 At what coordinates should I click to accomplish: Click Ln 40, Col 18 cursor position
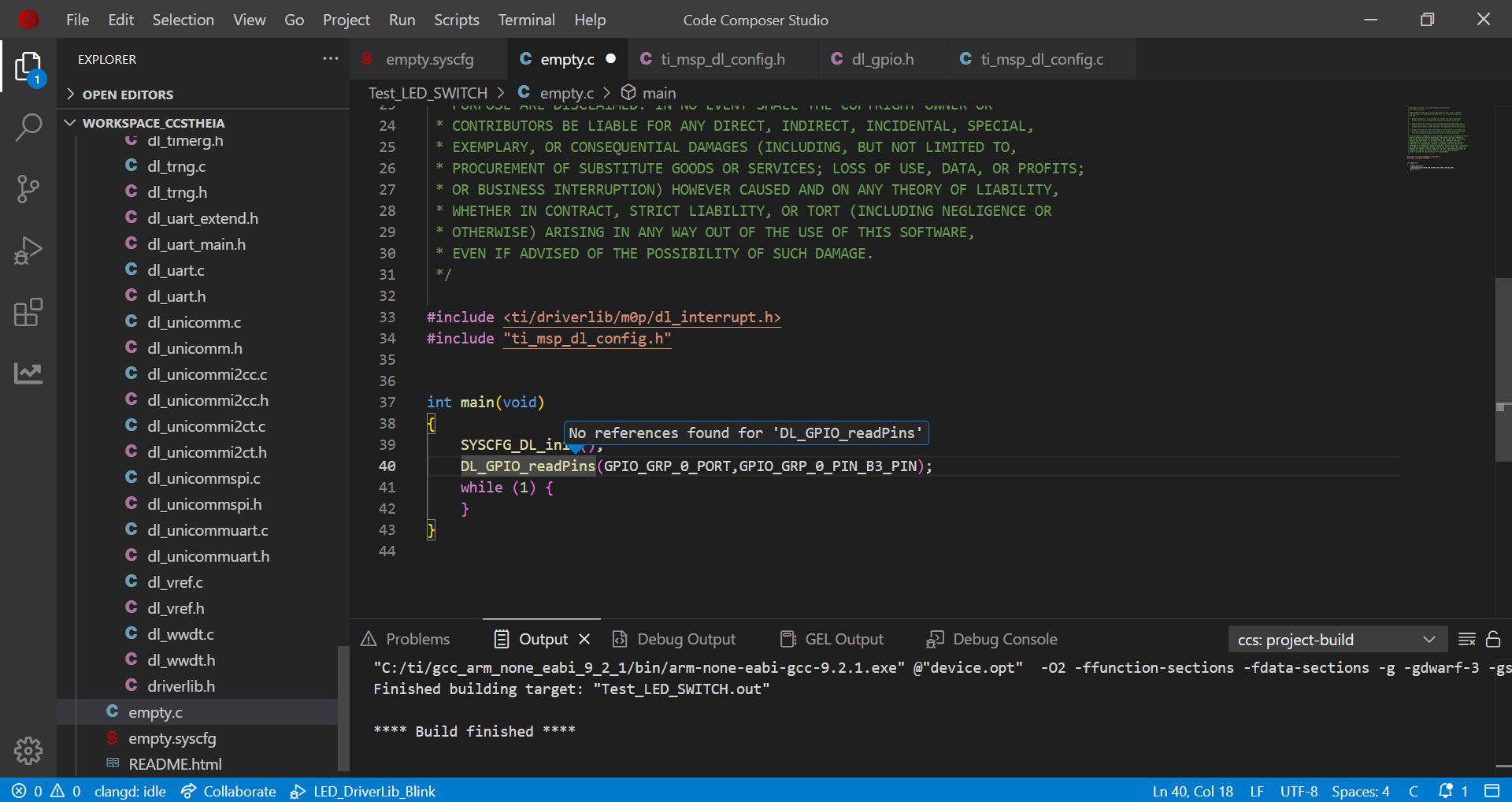[1193, 791]
